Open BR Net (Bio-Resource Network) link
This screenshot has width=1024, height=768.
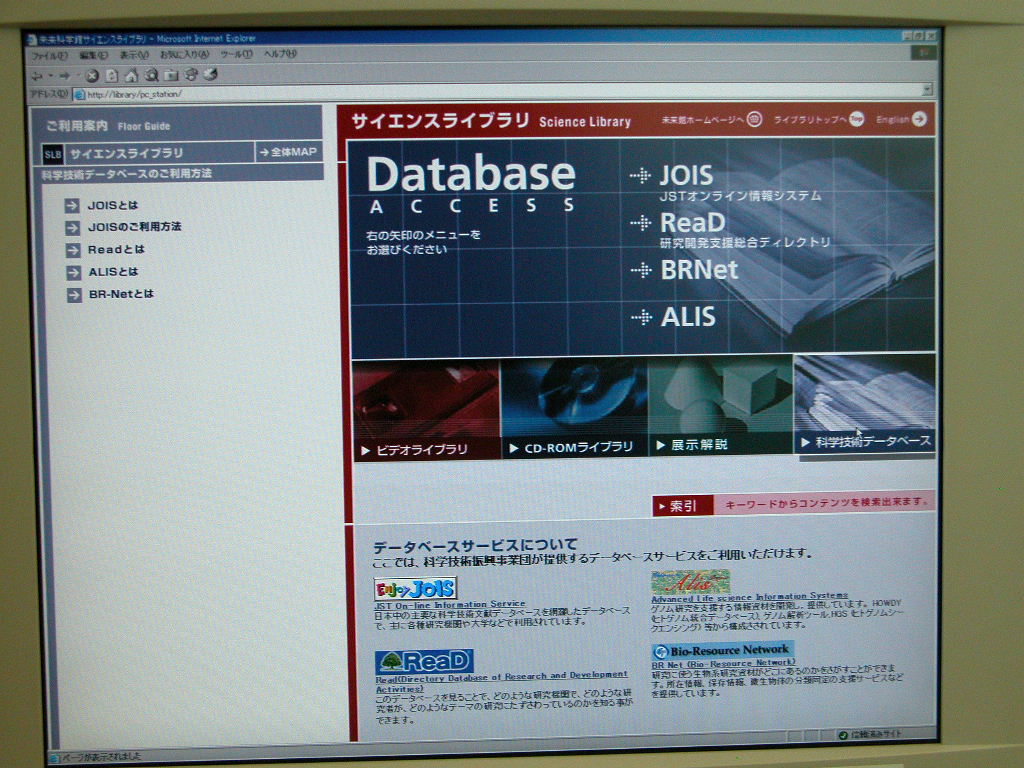pyautogui.click(x=724, y=663)
